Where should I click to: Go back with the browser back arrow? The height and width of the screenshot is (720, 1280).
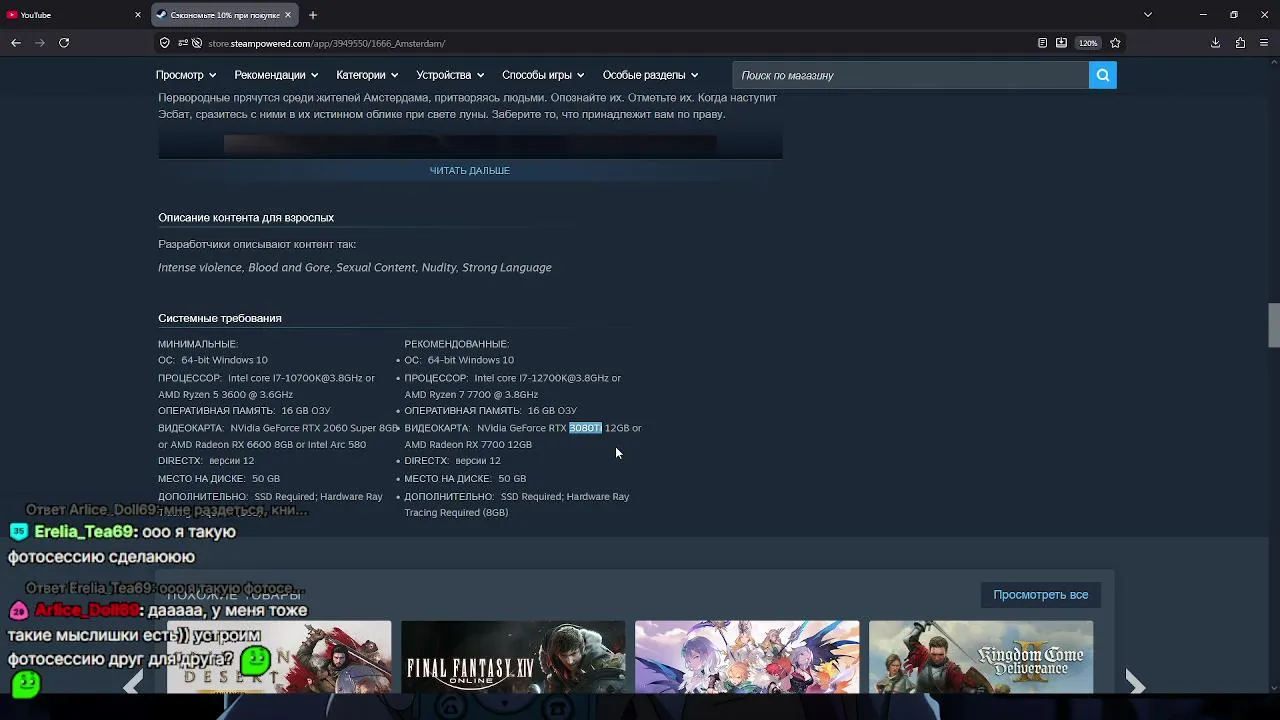point(16,43)
